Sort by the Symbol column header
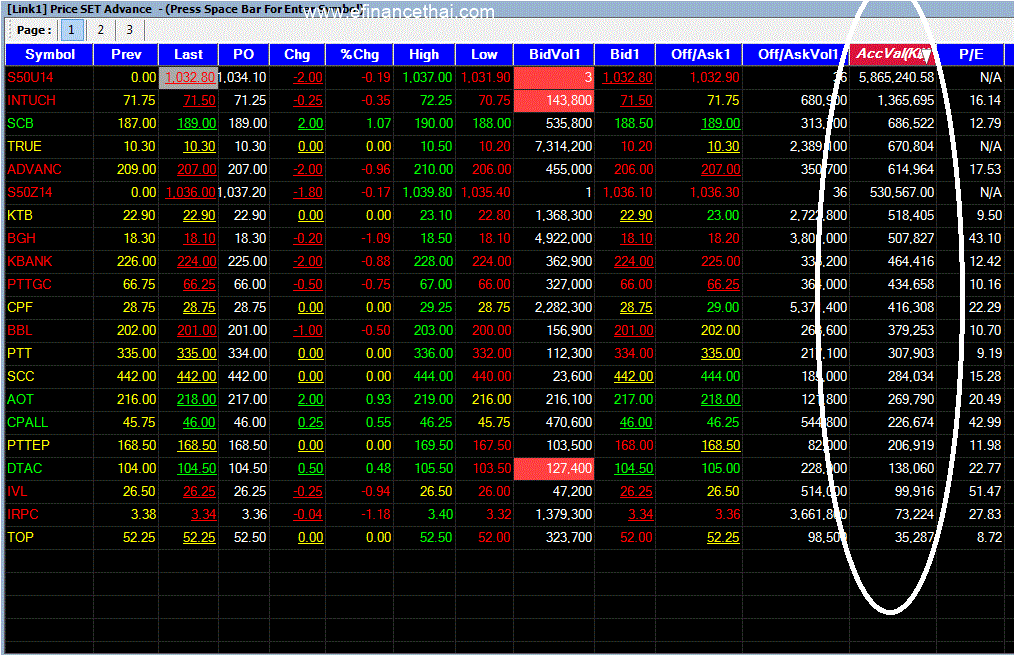Screen dimensions: 1014x655 click(x=50, y=54)
